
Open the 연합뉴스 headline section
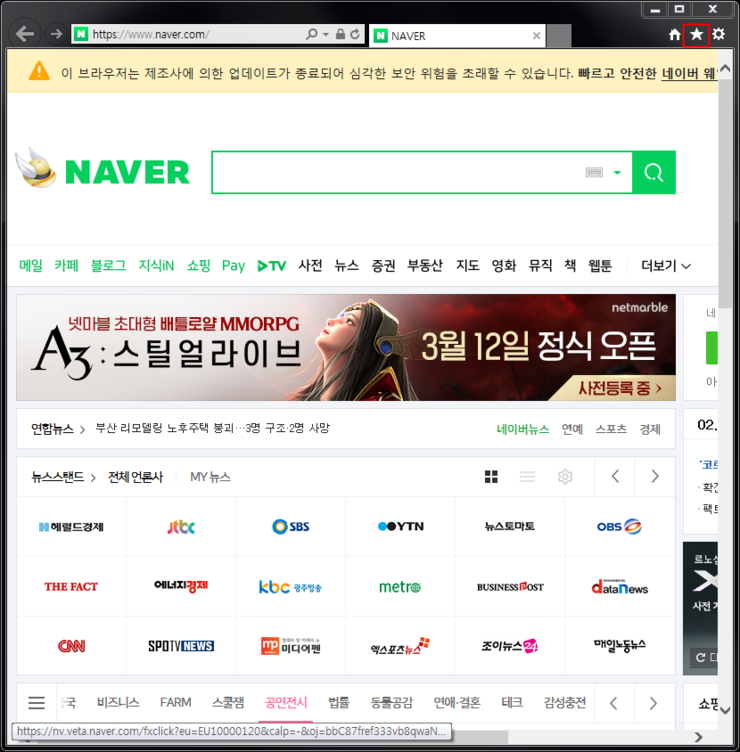tap(58, 429)
